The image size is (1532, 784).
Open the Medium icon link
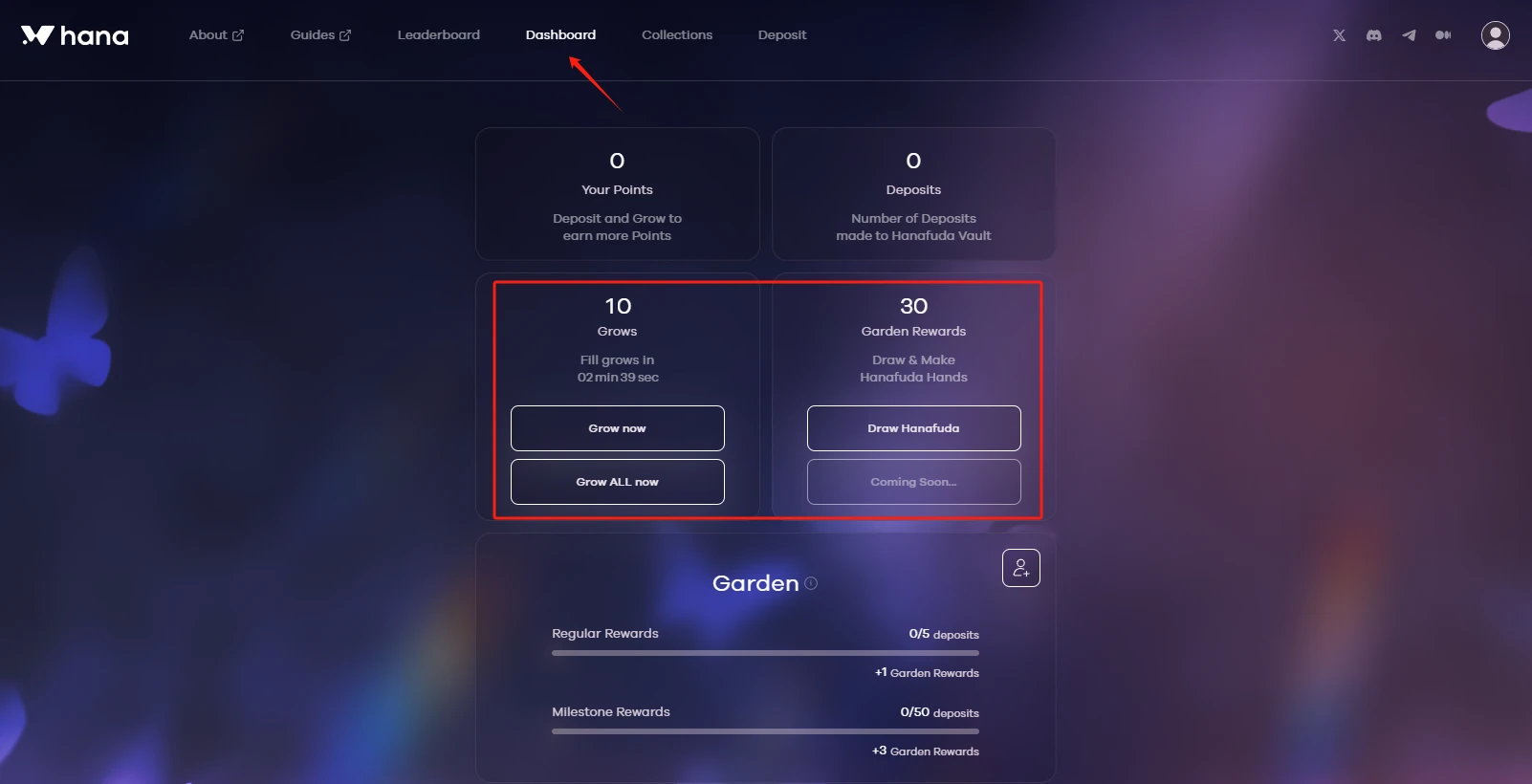pyautogui.click(x=1443, y=35)
